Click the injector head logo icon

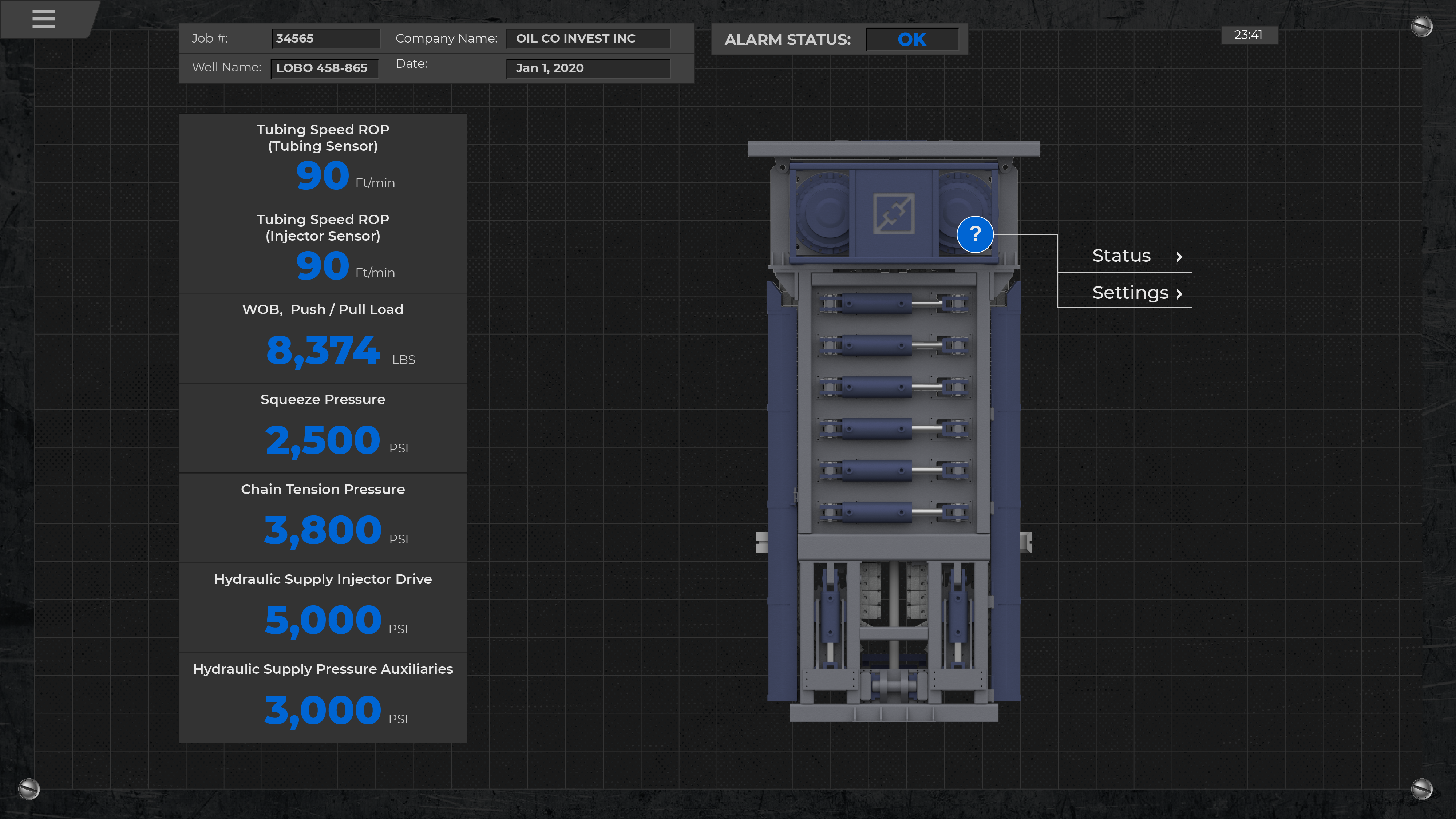[x=894, y=213]
